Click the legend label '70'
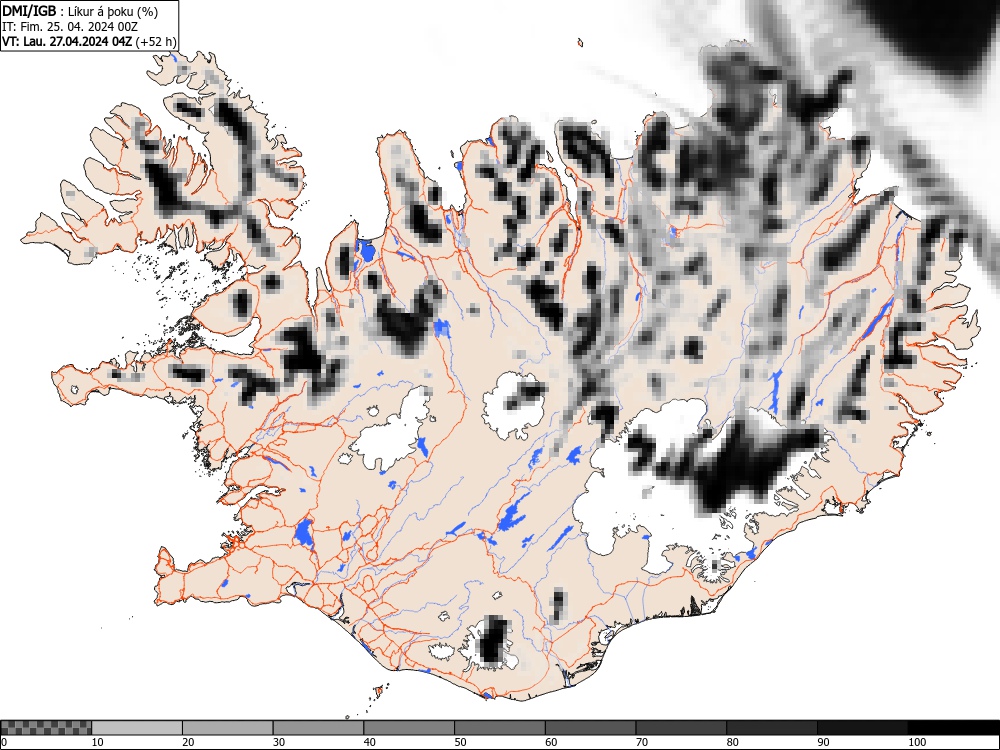The height and width of the screenshot is (750, 1000). coord(641,742)
